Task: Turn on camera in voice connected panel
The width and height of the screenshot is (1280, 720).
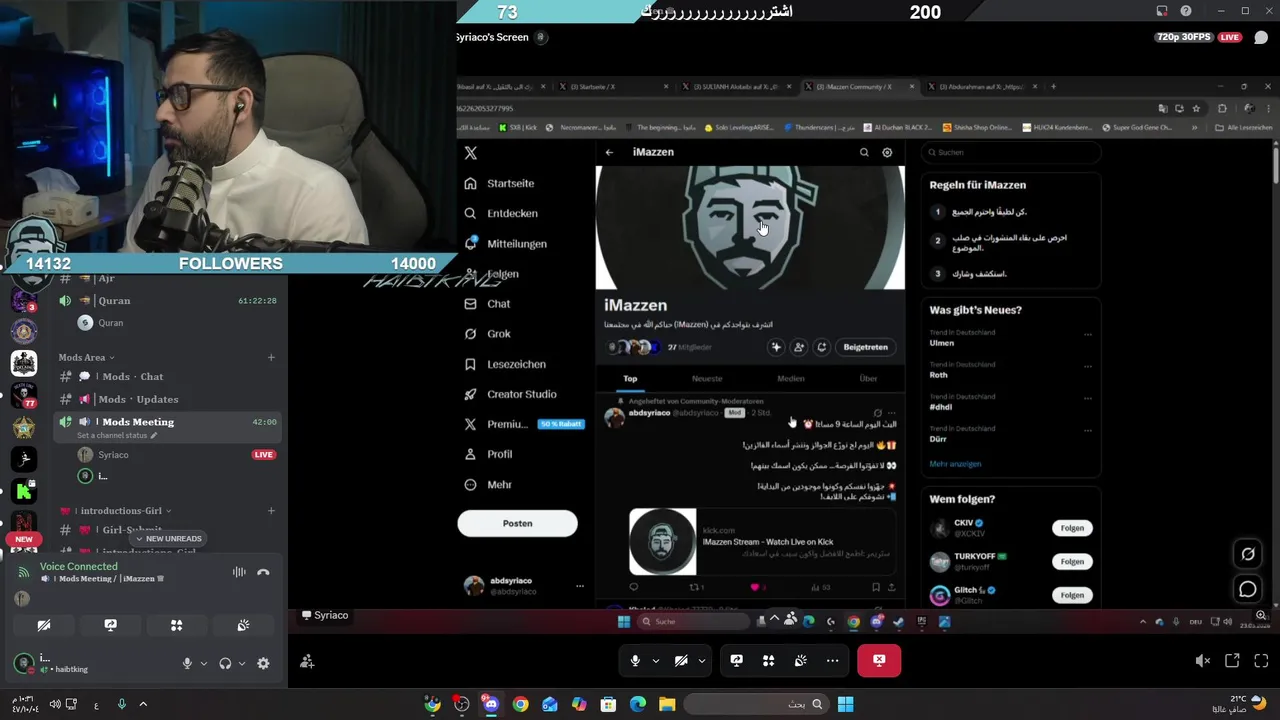Action: (x=44, y=625)
